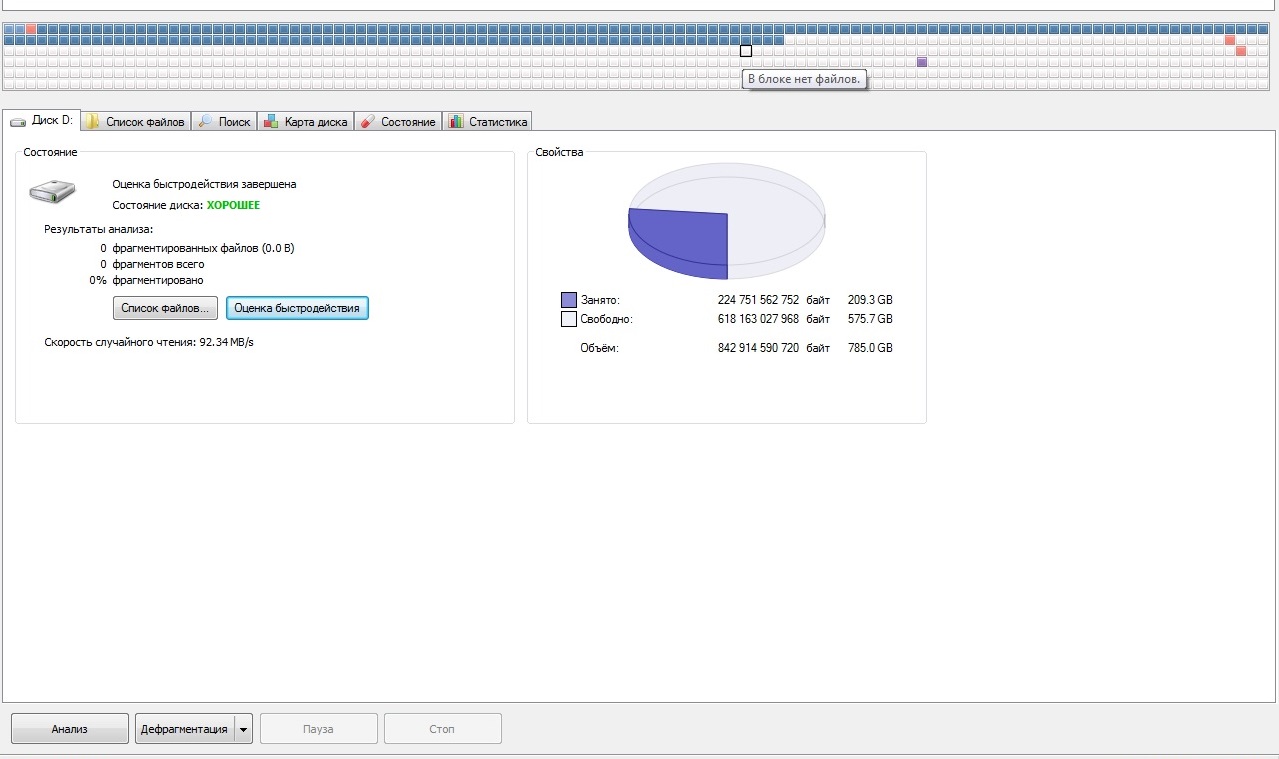Screen dimensions: 1279x759
Task: Select the purple block in the disk map
Action: click(x=922, y=62)
